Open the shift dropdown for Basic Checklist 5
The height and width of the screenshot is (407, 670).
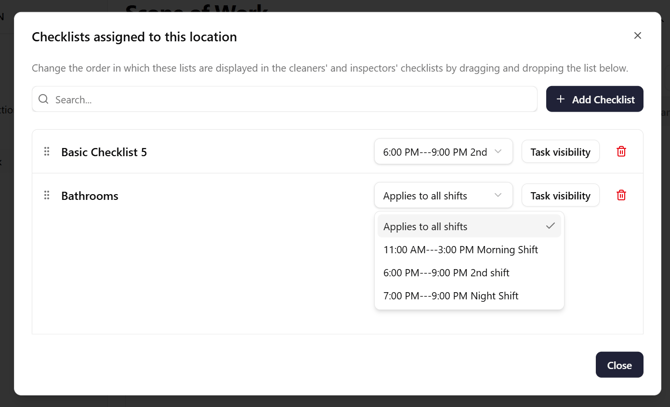[x=443, y=152]
